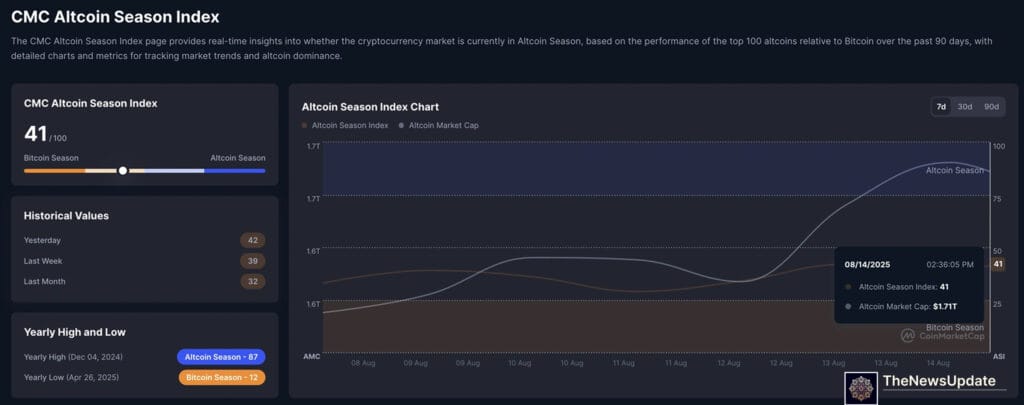Screen dimensions: 1024x405
Task: Click the TheNewsUpdate logo icon
Action: (x=861, y=388)
